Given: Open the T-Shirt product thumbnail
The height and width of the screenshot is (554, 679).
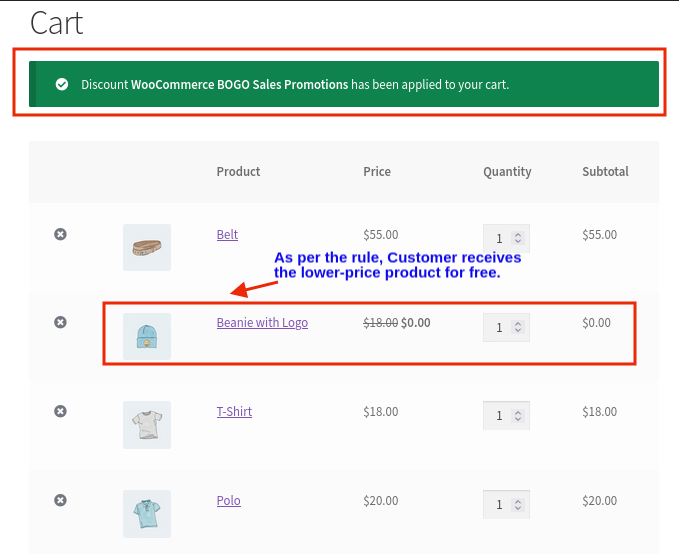Looking at the screenshot, I should (x=147, y=425).
